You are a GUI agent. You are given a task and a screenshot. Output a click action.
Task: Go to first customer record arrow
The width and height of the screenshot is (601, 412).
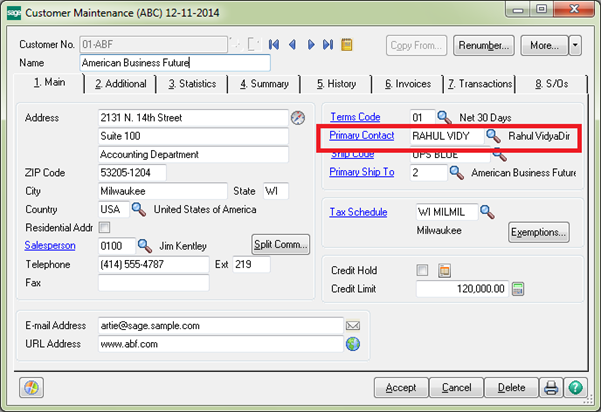274,45
